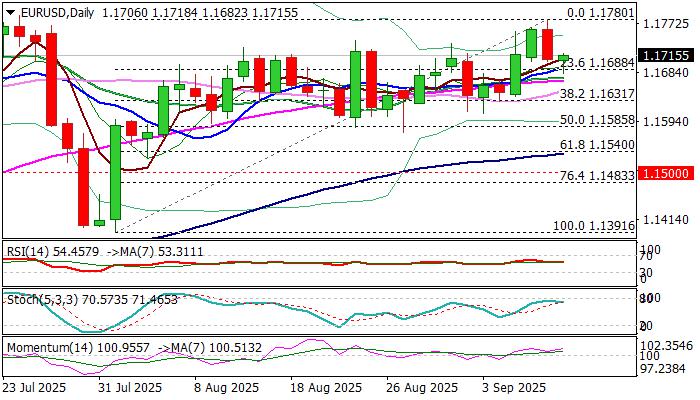Click the current price tag 1.17155
This screenshot has height=400, width=700.
coord(666,56)
